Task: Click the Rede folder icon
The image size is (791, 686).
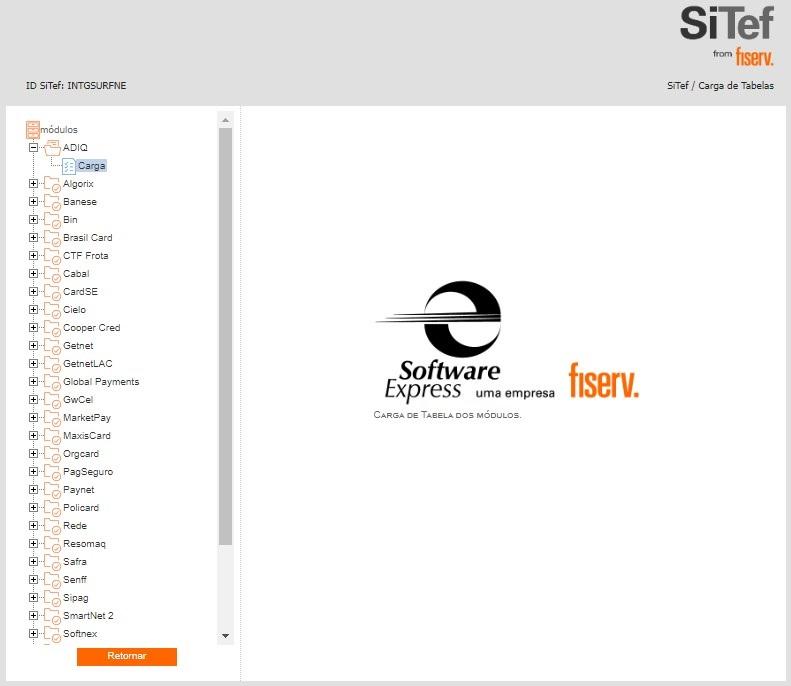Action: click(52, 526)
